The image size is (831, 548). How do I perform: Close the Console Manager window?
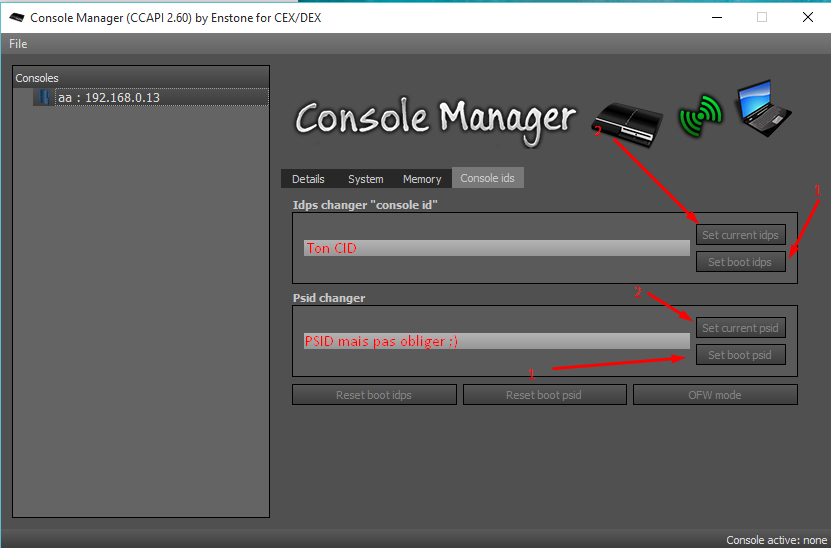click(x=808, y=17)
